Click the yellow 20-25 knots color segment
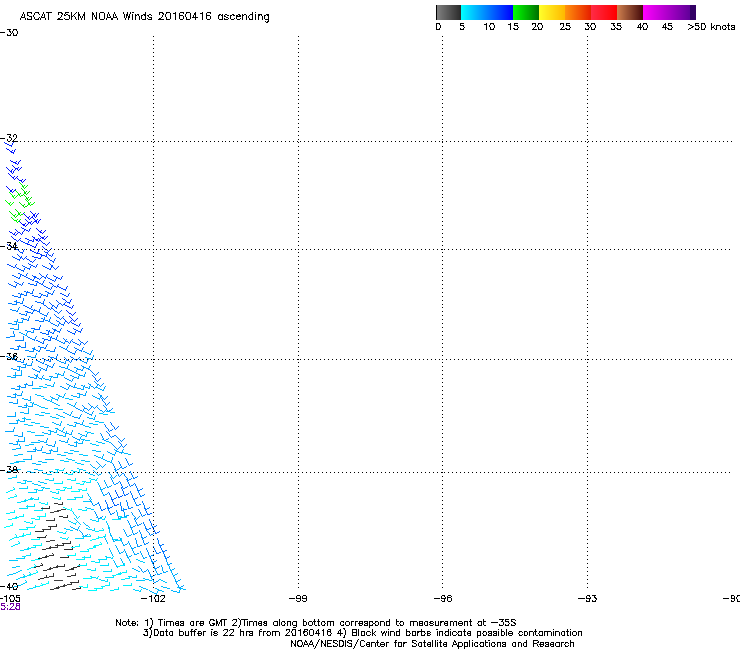Image resolution: width=740 pixels, height=650 pixels. (552, 12)
